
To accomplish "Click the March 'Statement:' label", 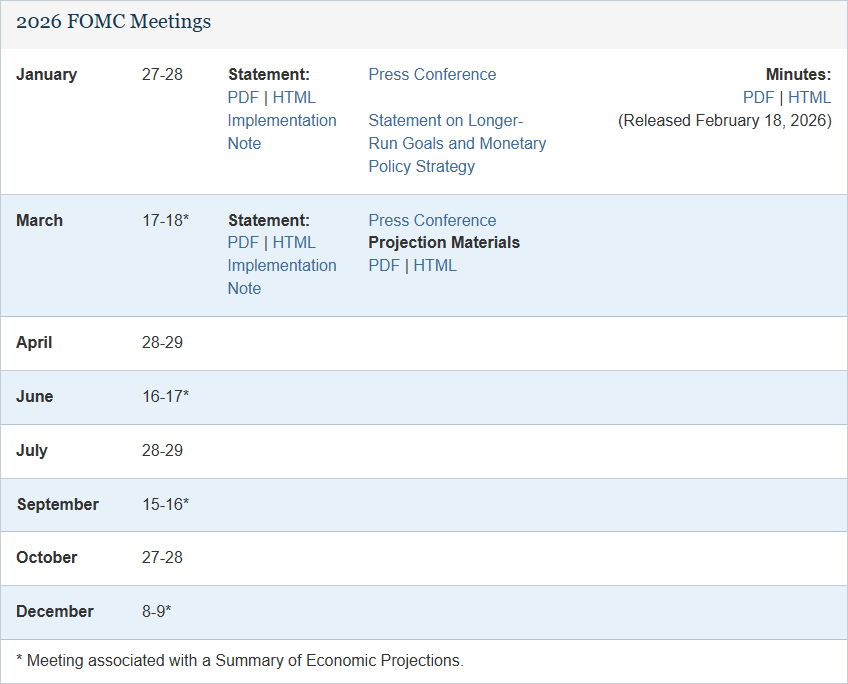I will tap(269, 221).
